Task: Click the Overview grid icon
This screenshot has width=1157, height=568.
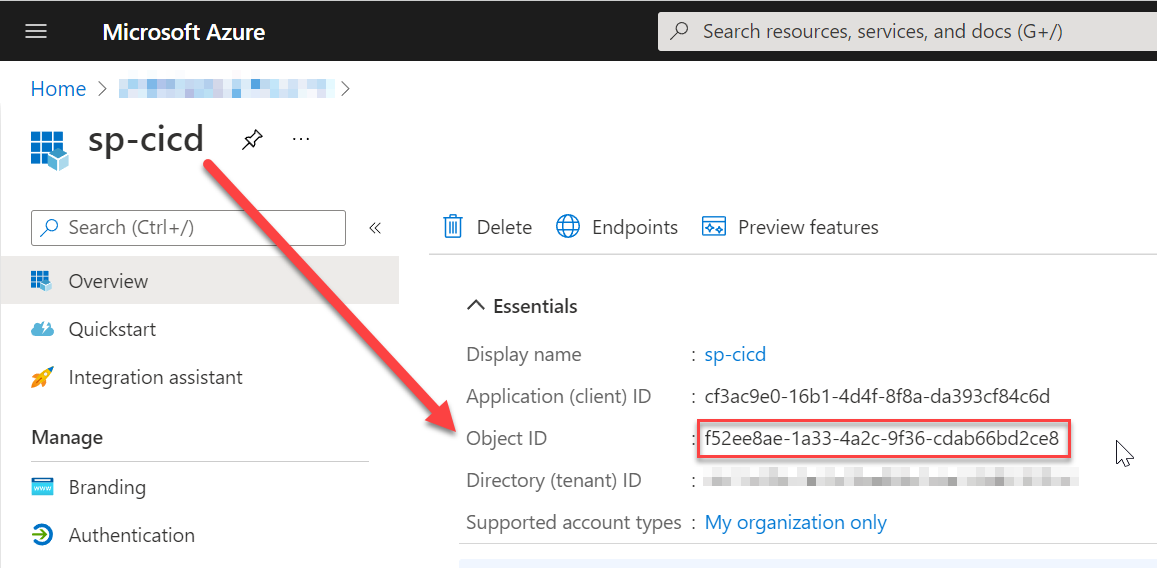Action: pos(41,280)
